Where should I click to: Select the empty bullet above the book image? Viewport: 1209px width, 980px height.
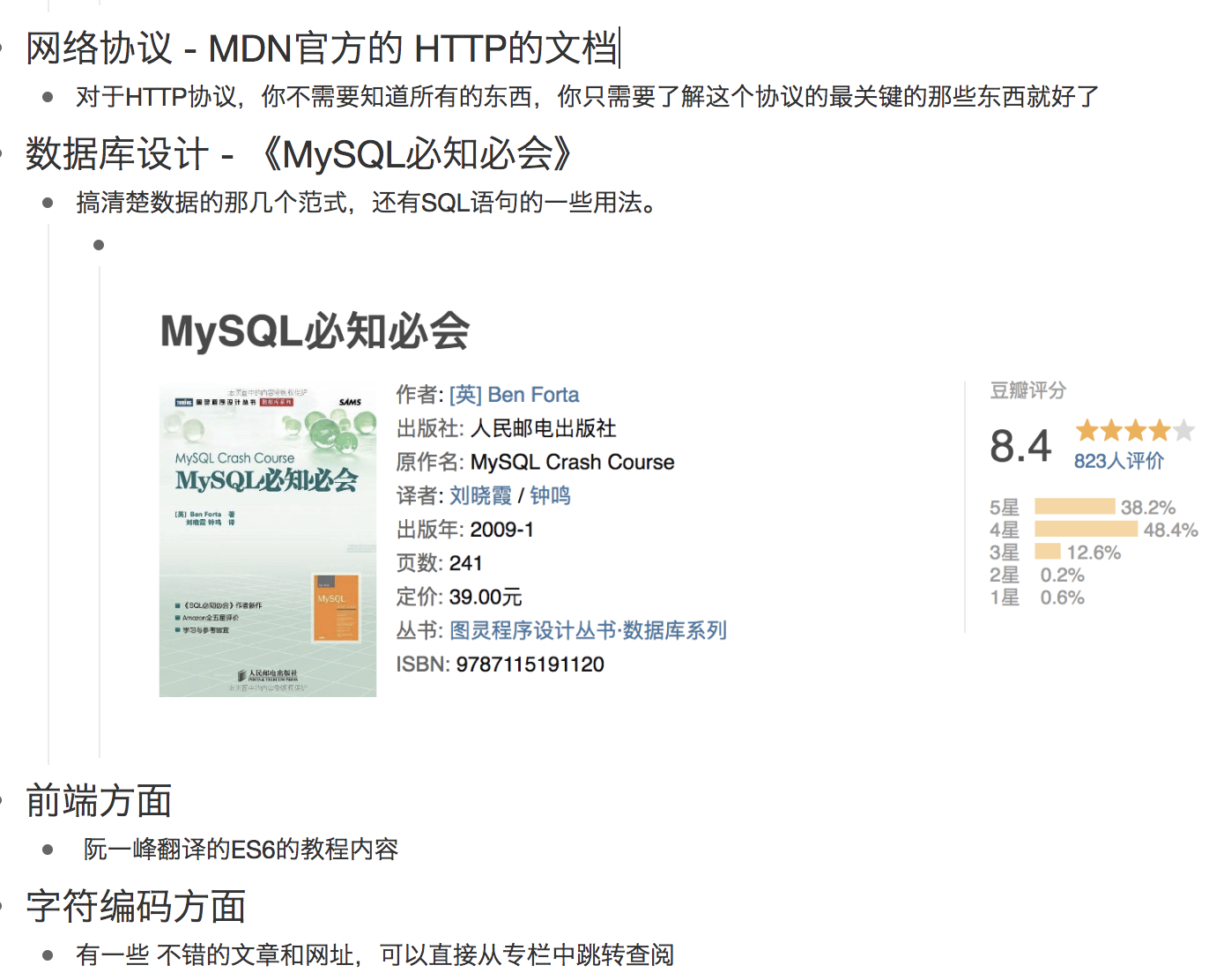(x=99, y=245)
